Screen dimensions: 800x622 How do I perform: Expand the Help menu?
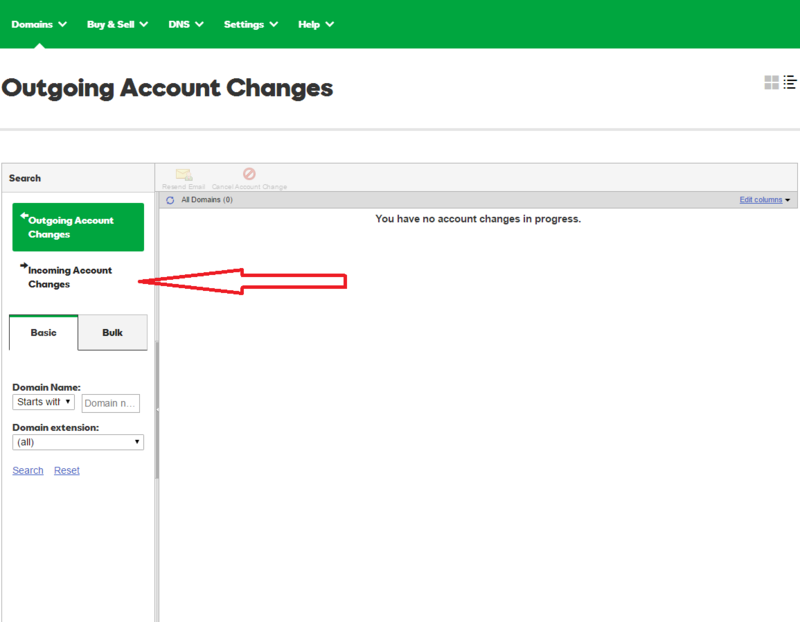tap(316, 24)
